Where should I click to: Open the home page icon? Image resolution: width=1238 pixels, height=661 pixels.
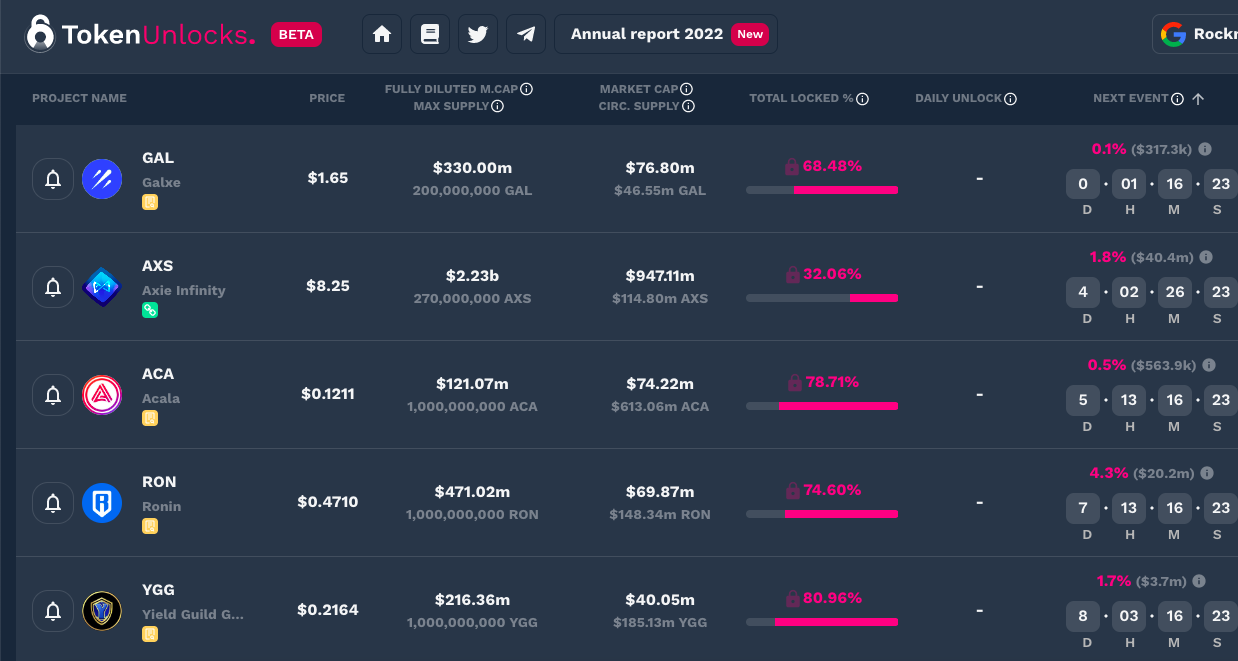pyautogui.click(x=381, y=34)
